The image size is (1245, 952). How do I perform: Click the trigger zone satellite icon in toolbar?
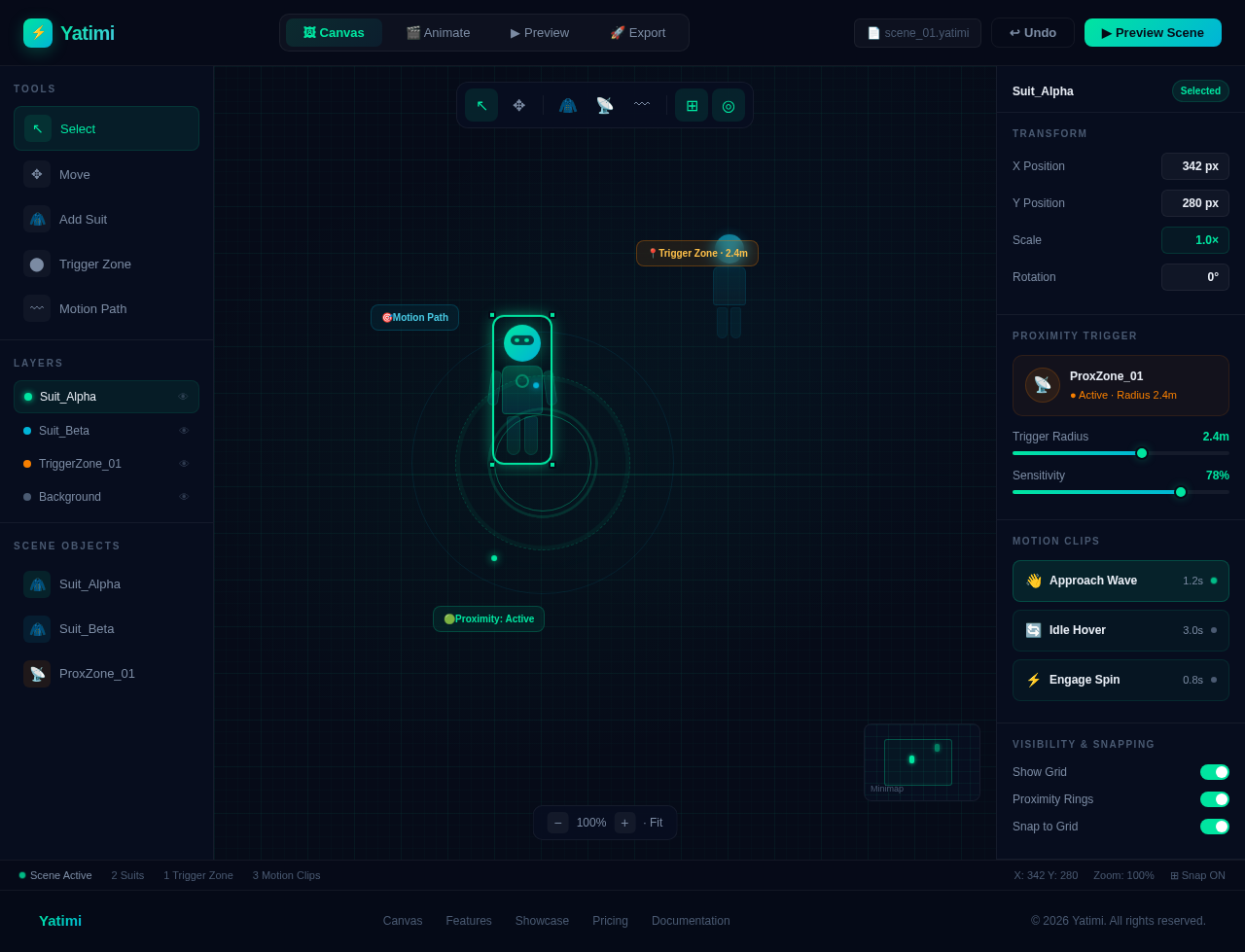(x=605, y=105)
